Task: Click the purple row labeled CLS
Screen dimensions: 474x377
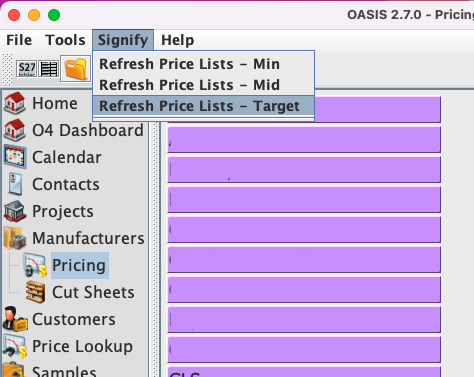Action: [304, 372]
